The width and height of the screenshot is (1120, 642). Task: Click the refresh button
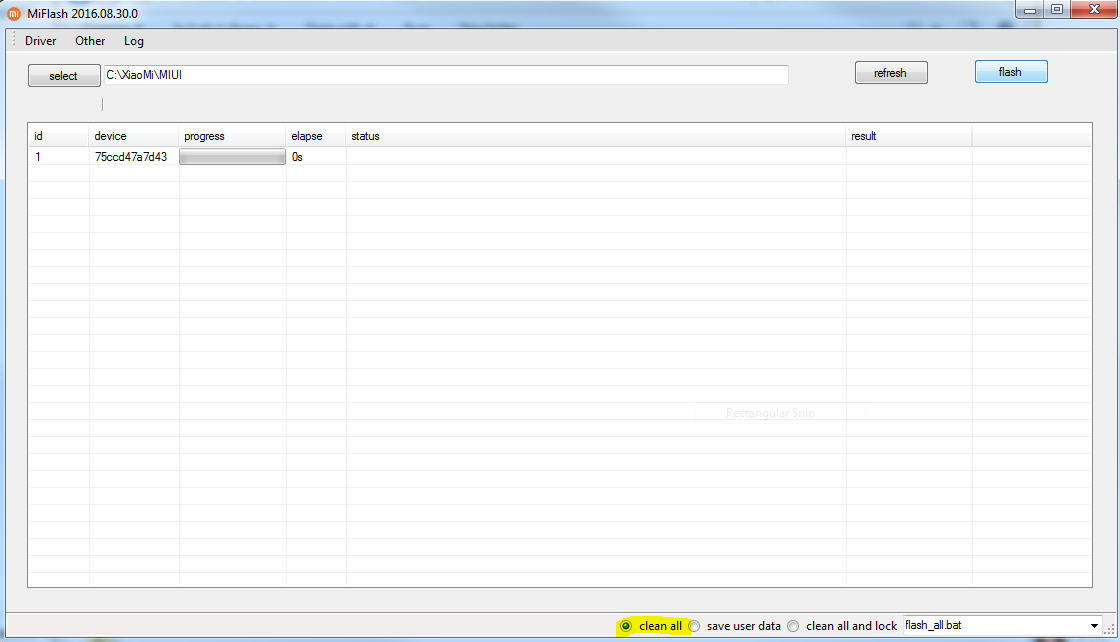pos(891,73)
